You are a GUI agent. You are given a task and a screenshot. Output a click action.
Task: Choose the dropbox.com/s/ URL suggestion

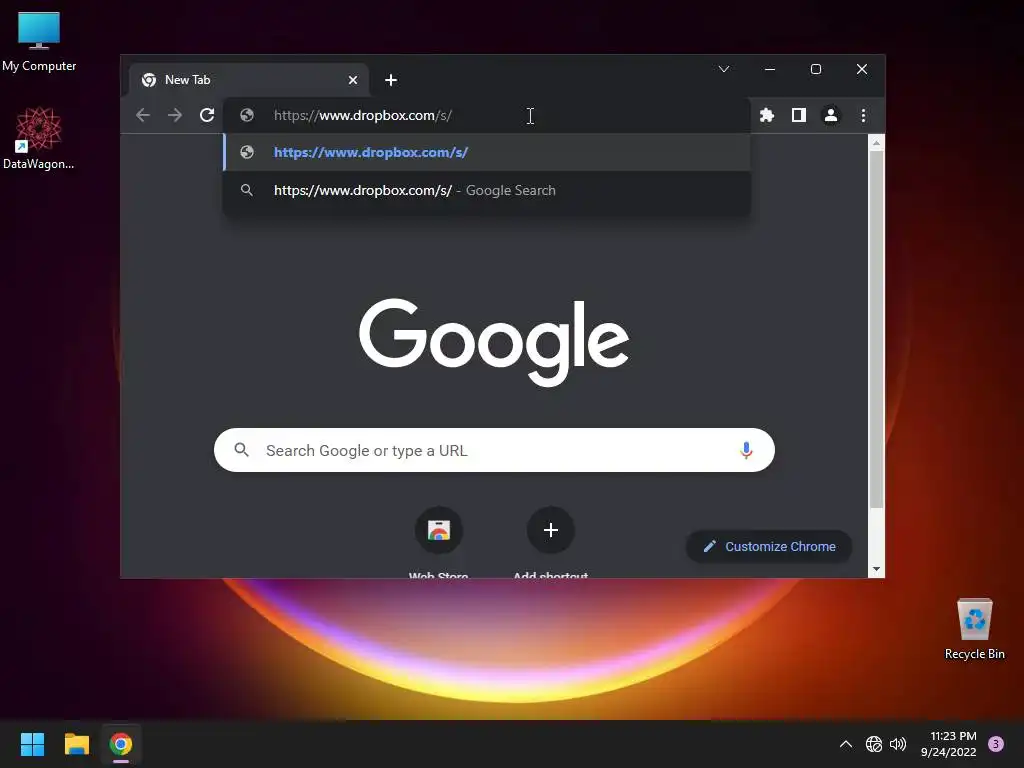coord(487,152)
